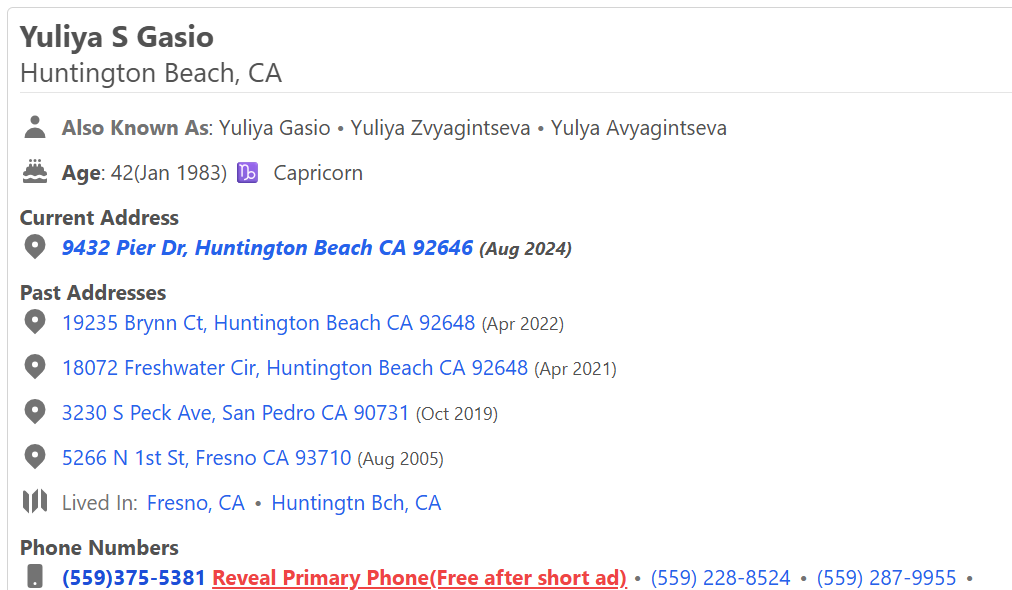This screenshot has width=1012, height=590.
Task: Click the map pin beside 9432 Pier Dr
Action: 35,247
